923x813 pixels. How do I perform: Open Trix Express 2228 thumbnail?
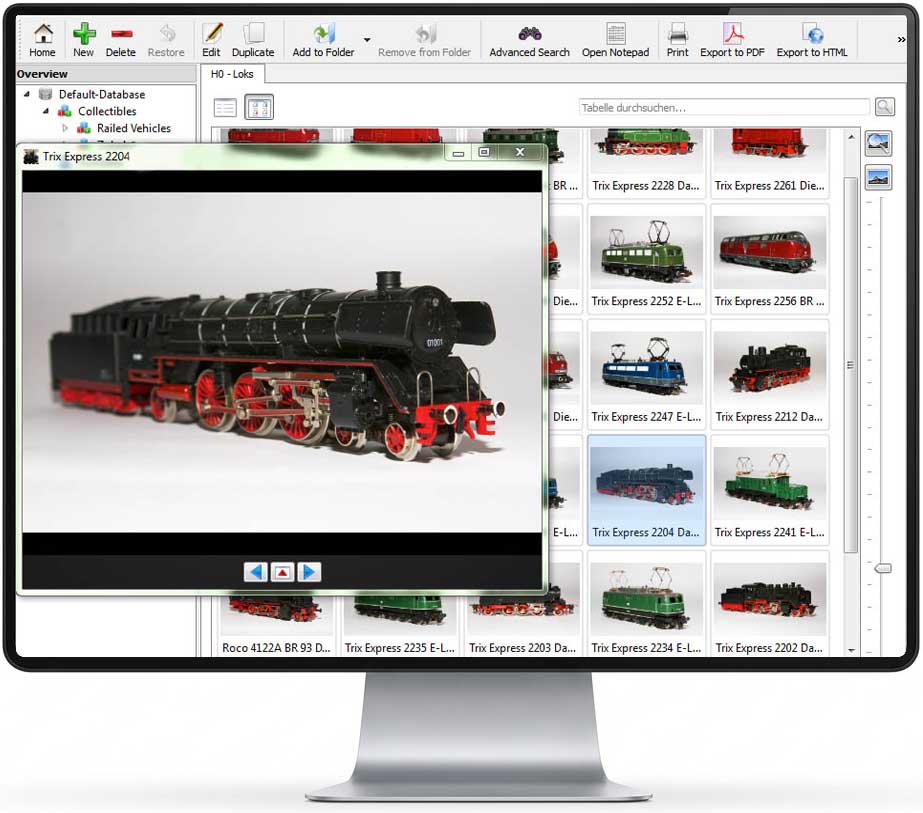pyautogui.click(x=646, y=162)
